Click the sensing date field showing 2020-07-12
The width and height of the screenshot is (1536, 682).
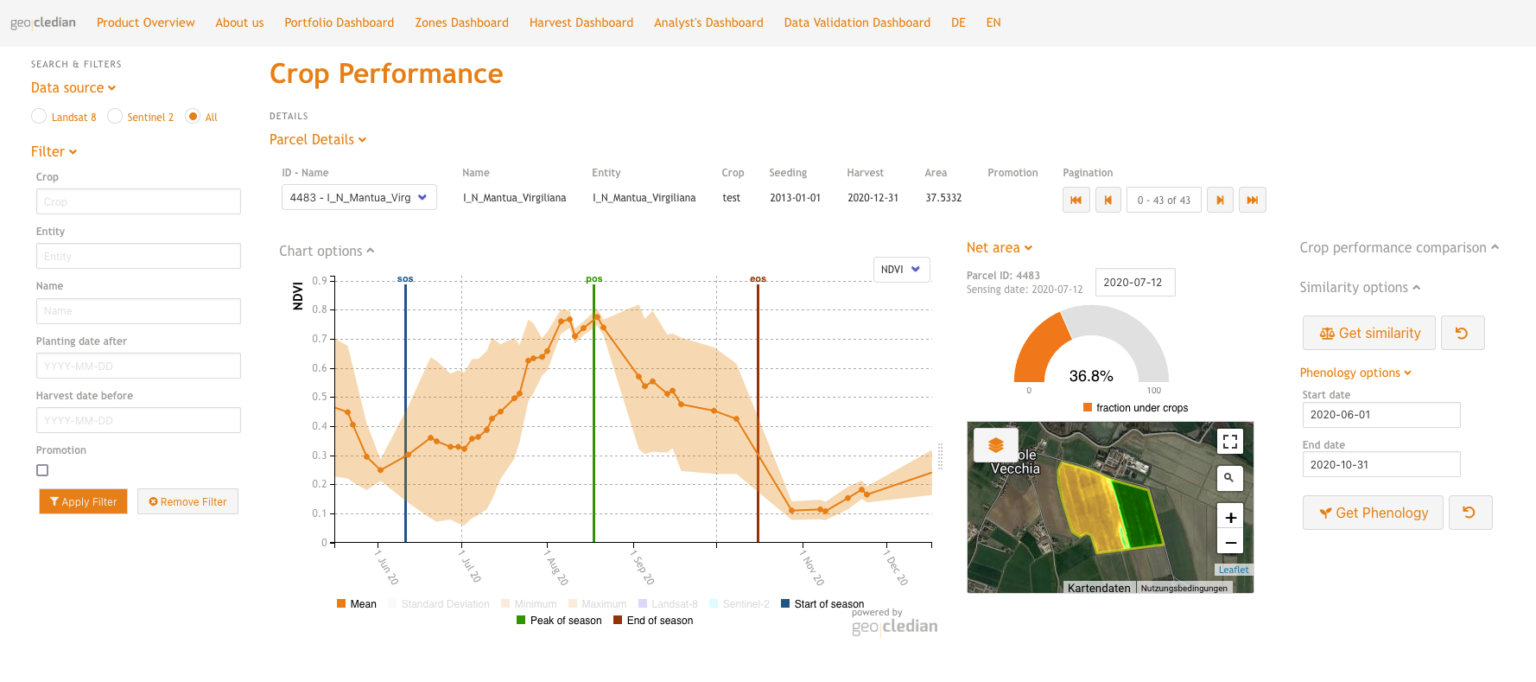[1135, 282]
